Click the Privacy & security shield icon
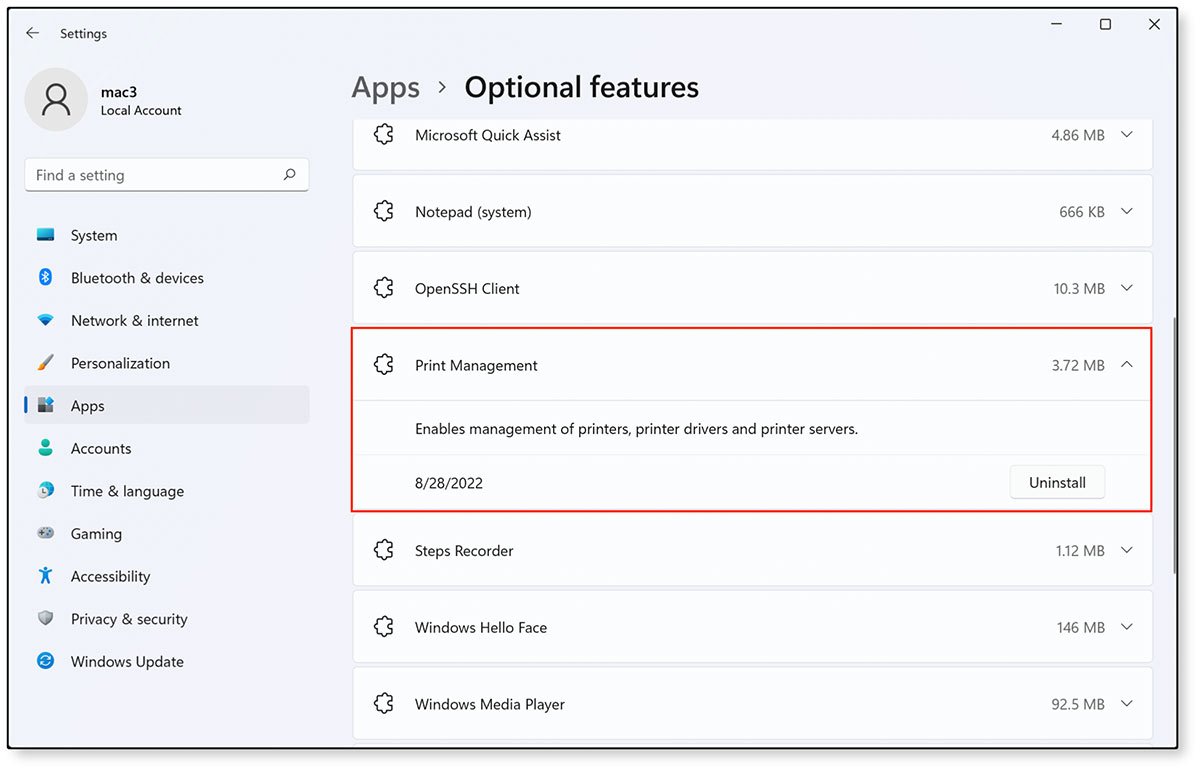 [x=46, y=619]
